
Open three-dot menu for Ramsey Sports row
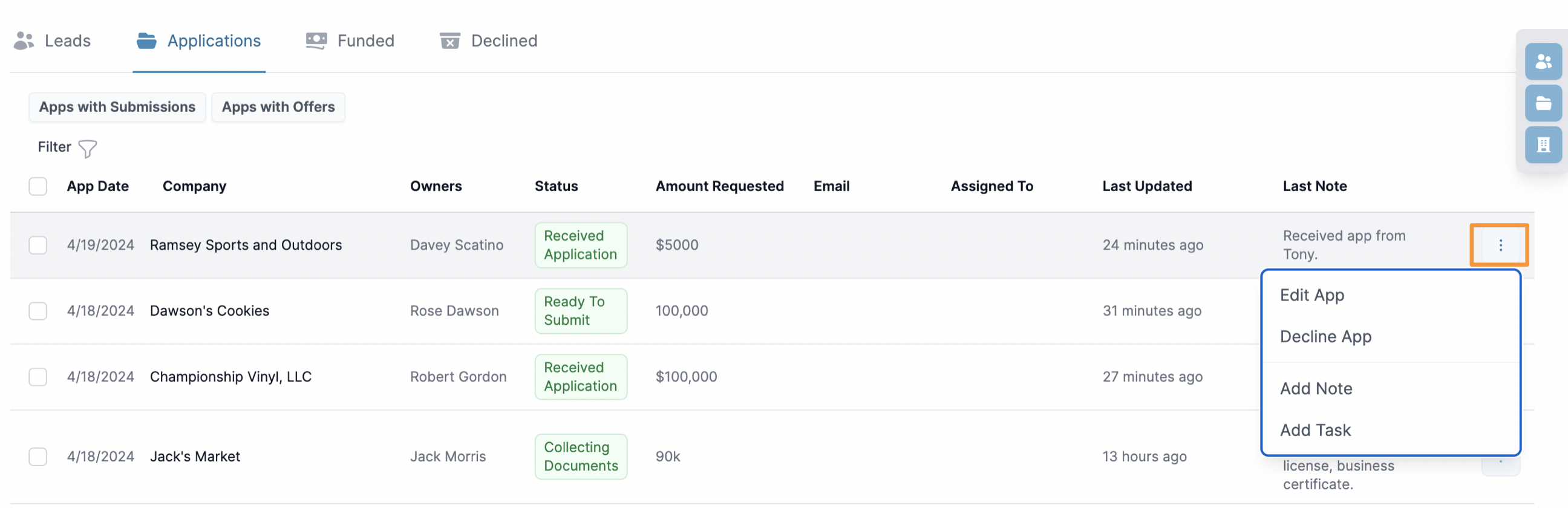coord(1500,245)
